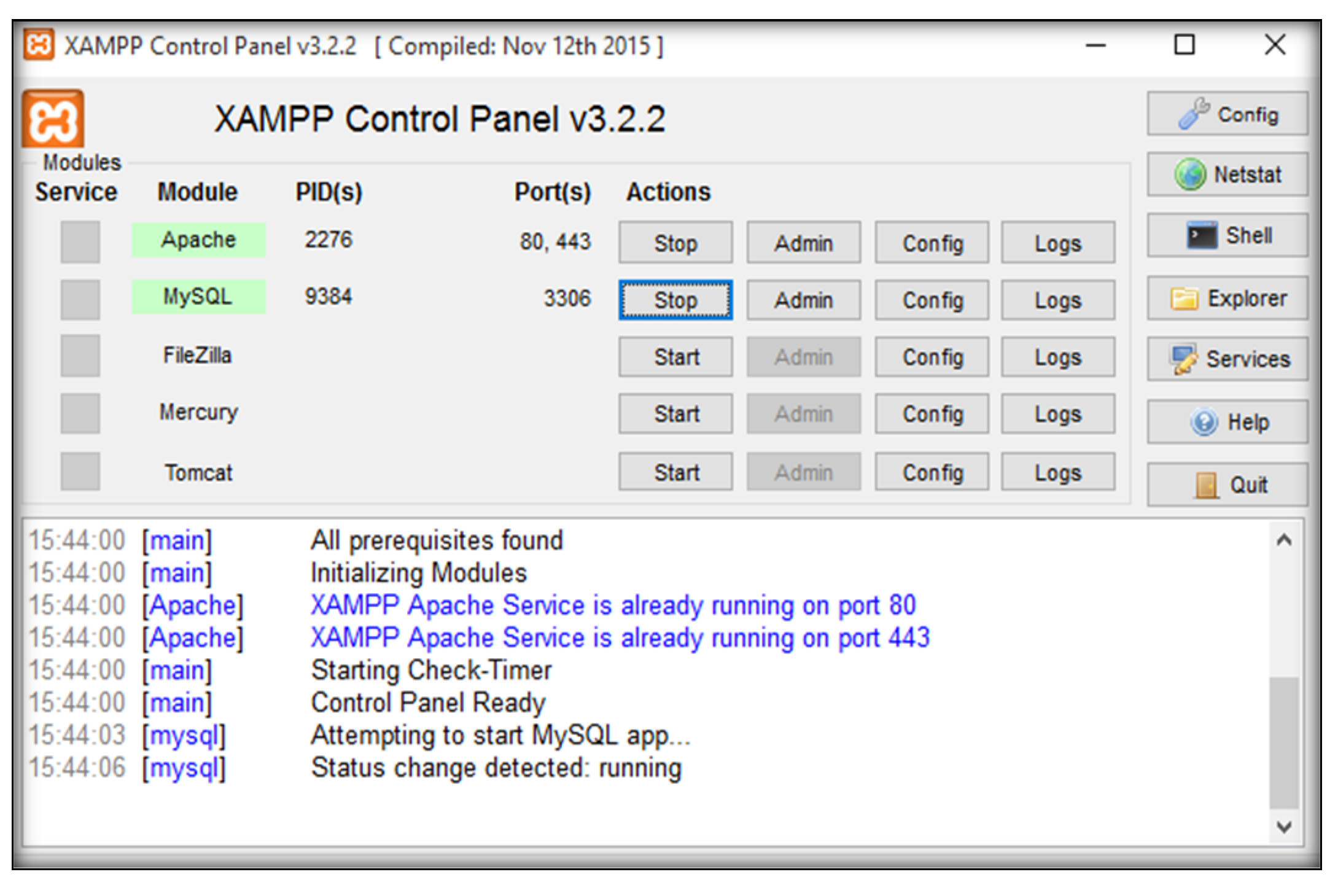Click the Mercury module name label
Viewport: 1338px width, 896px height.
pos(198,412)
